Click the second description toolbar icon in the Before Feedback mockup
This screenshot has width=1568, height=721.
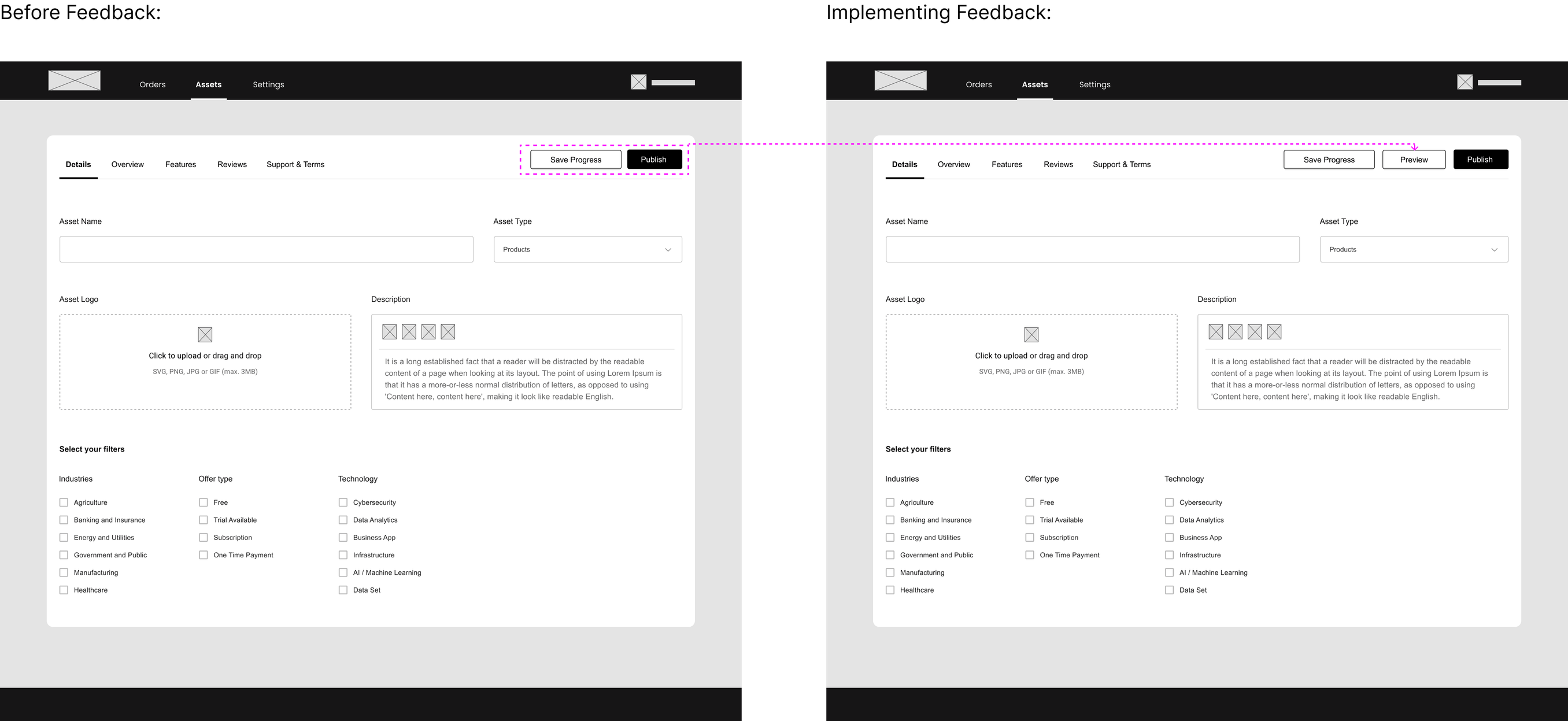[409, 332]
